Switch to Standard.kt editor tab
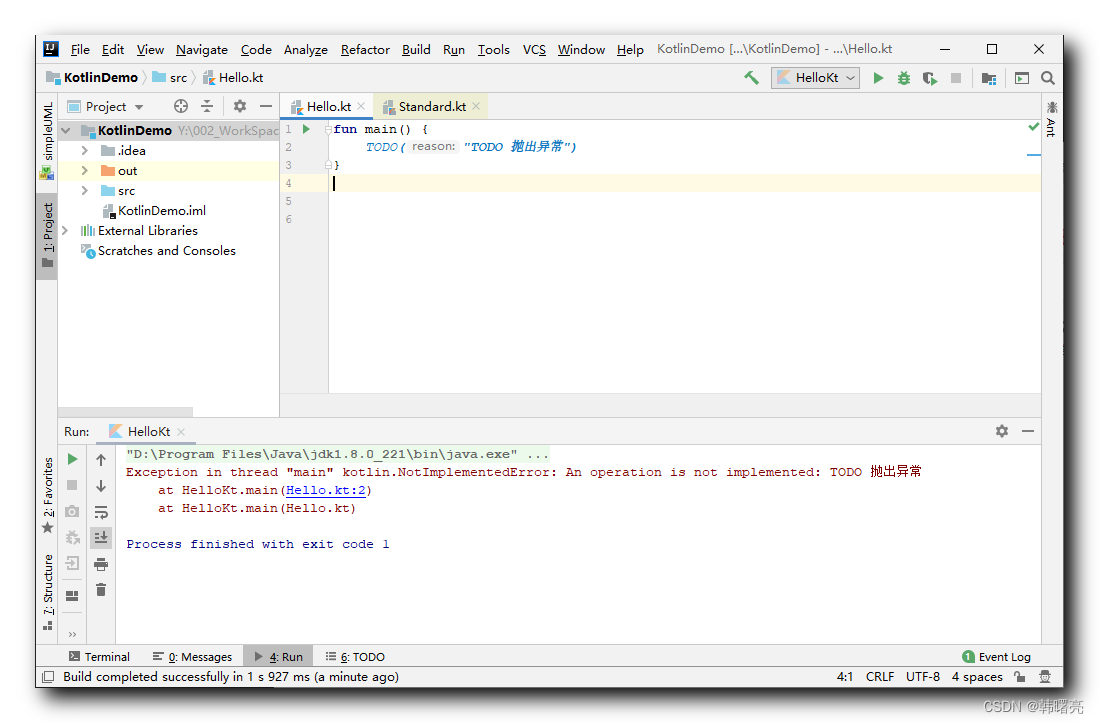Screen dimensions: 1099x723 coord(432,106)
